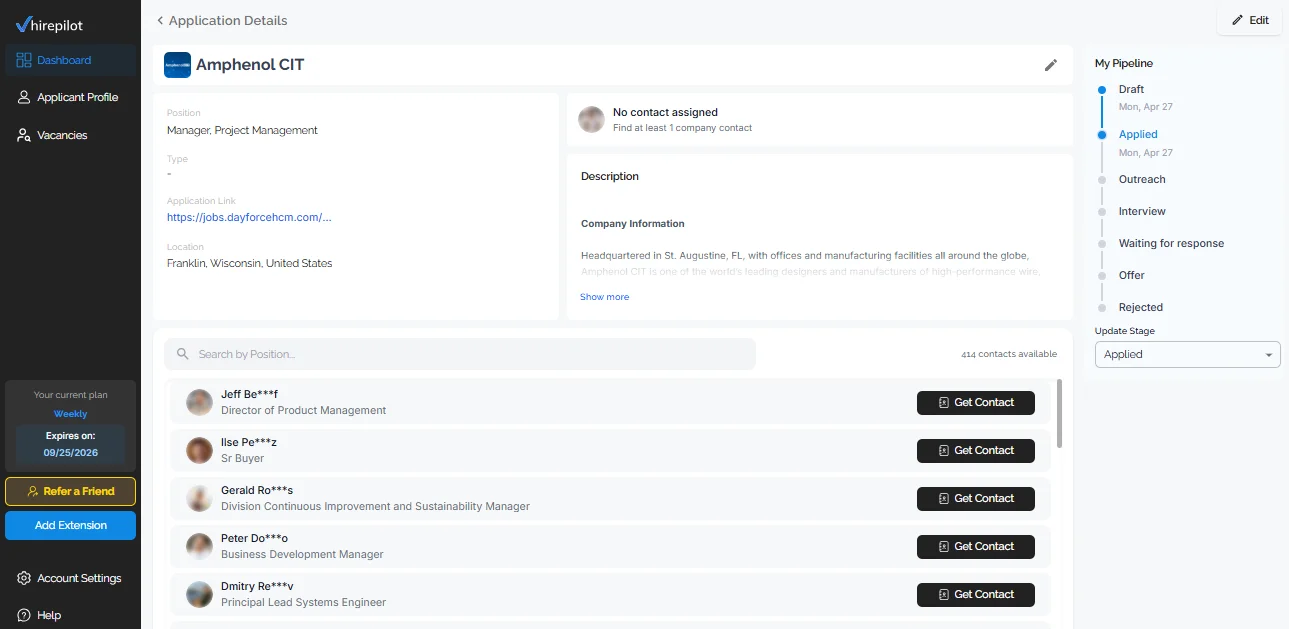Open Vacancies from the sidebar
This screenshot has height=629, width=1289.
(22, 134)
